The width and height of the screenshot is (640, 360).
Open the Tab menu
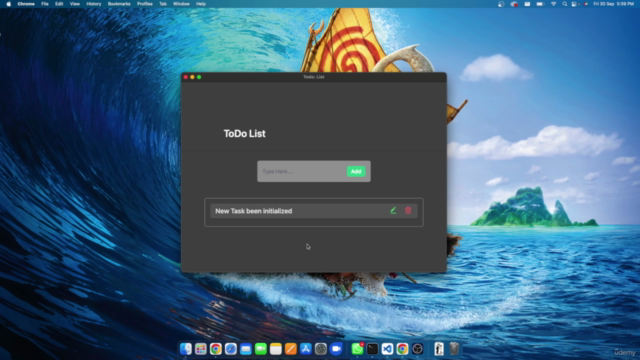pos(163,4)
